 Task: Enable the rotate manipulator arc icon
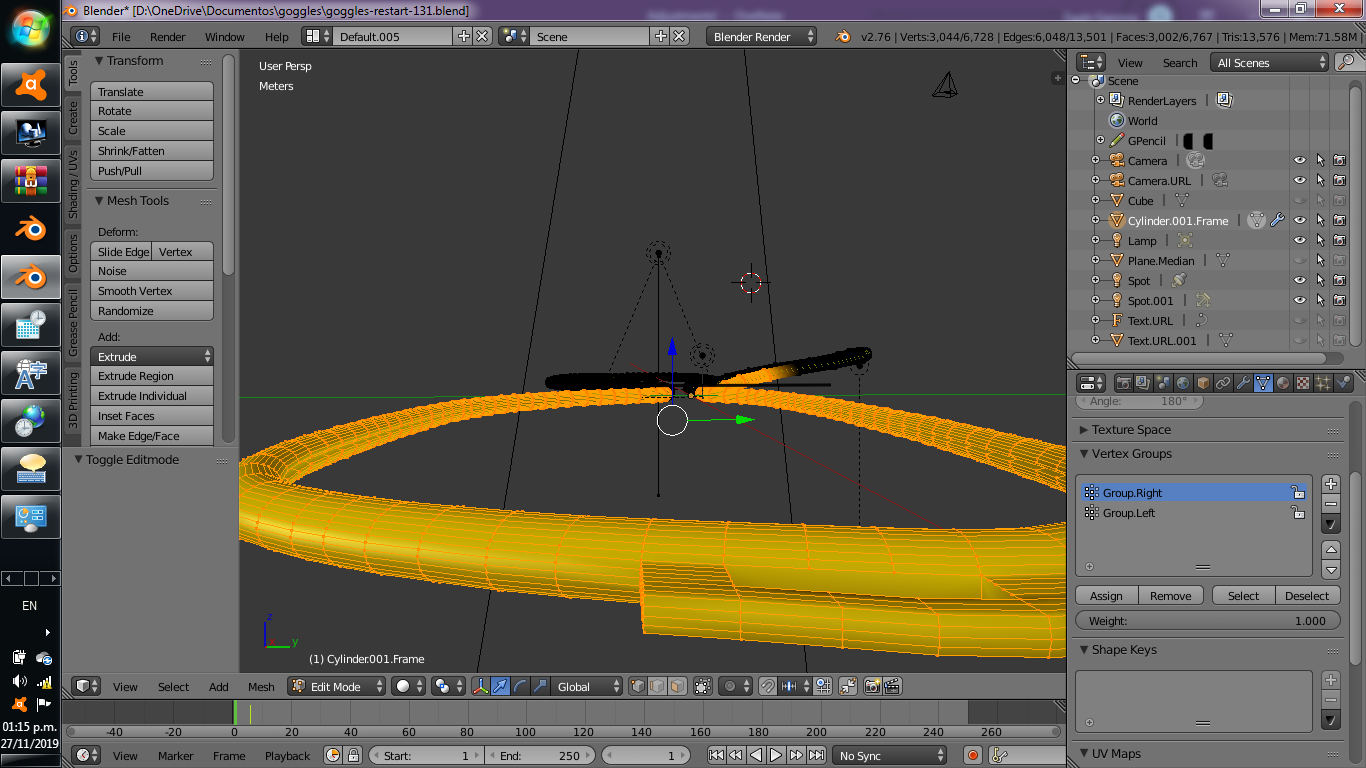click(x=520, y=686)
